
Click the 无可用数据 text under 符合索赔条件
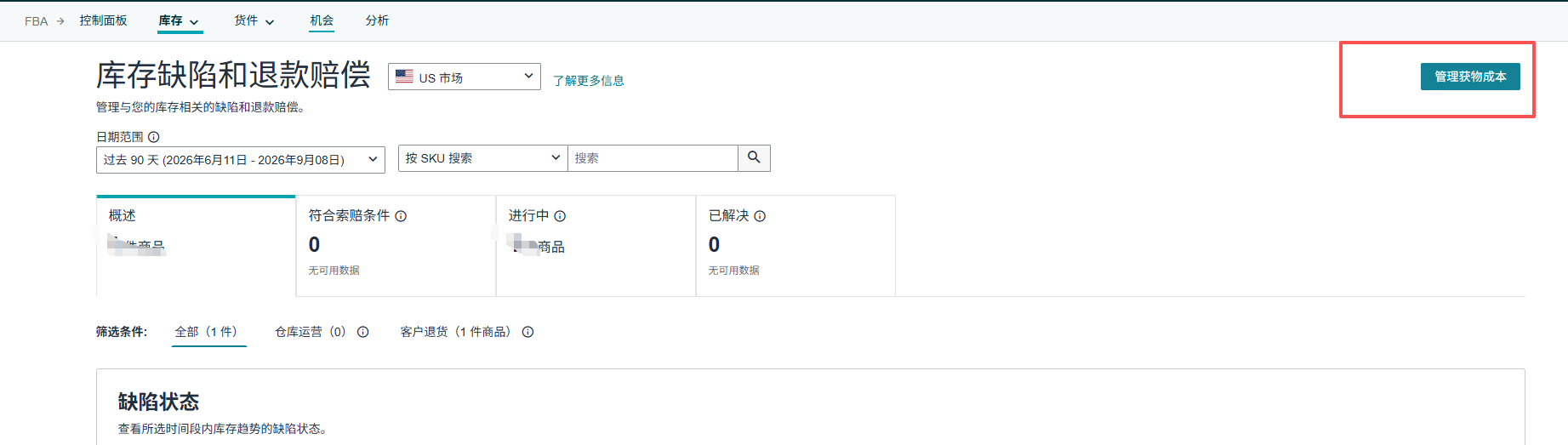tap(334, 271)
